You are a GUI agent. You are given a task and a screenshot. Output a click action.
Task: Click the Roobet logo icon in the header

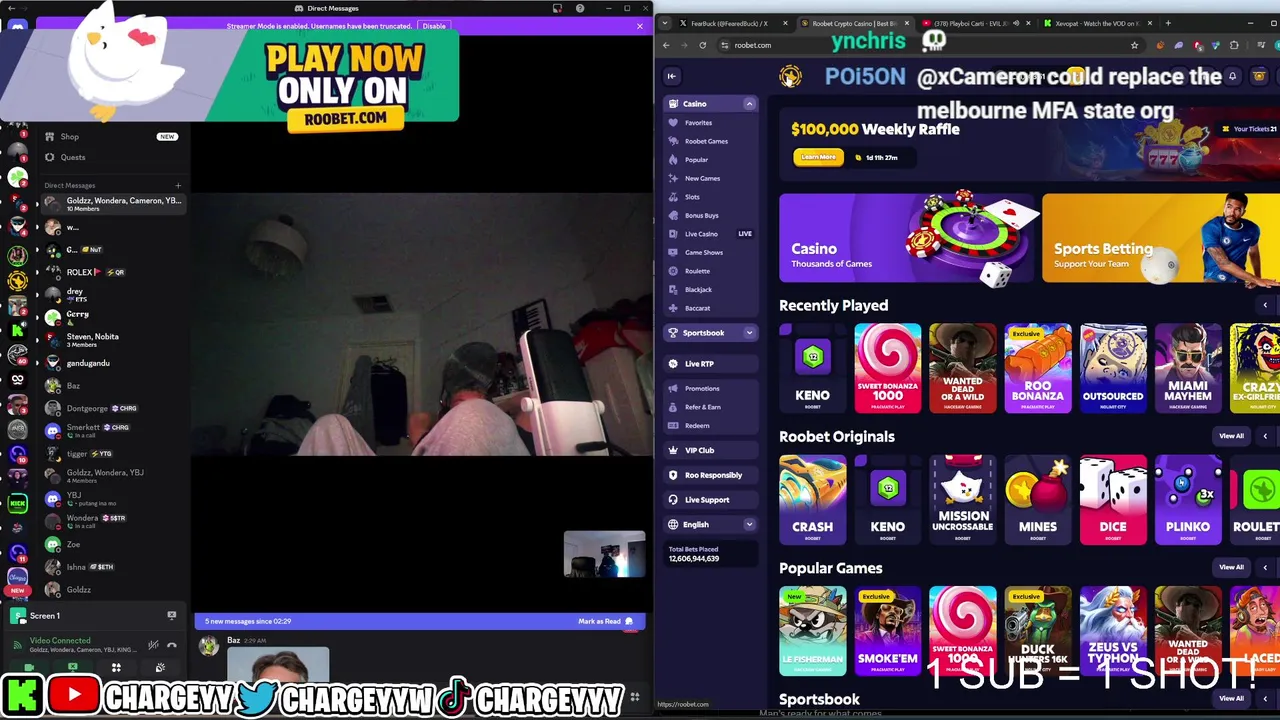[x=790, y=76]
